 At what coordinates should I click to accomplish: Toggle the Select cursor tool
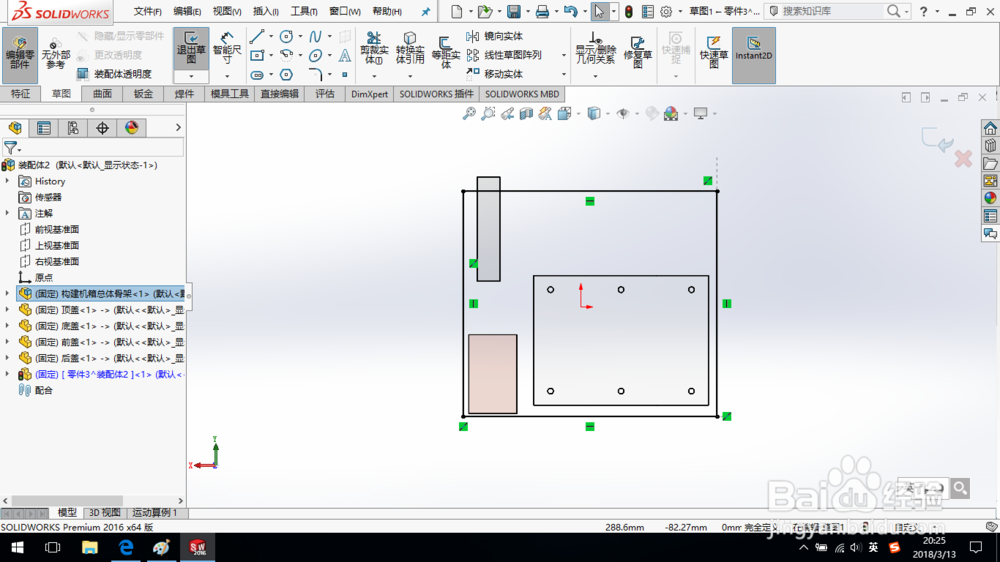tap(599, 11)
